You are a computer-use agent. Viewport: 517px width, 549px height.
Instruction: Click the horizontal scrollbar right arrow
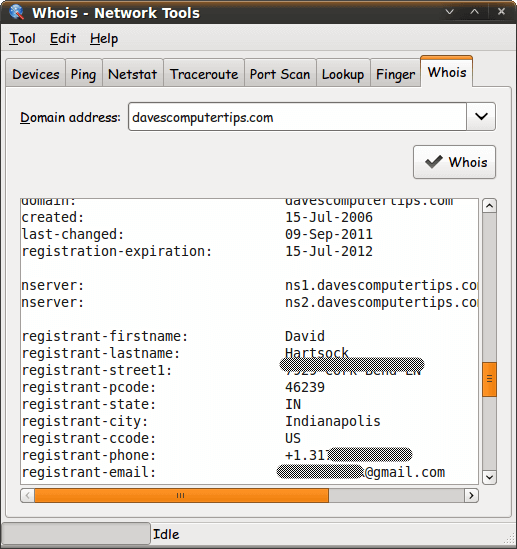[471, 495]
